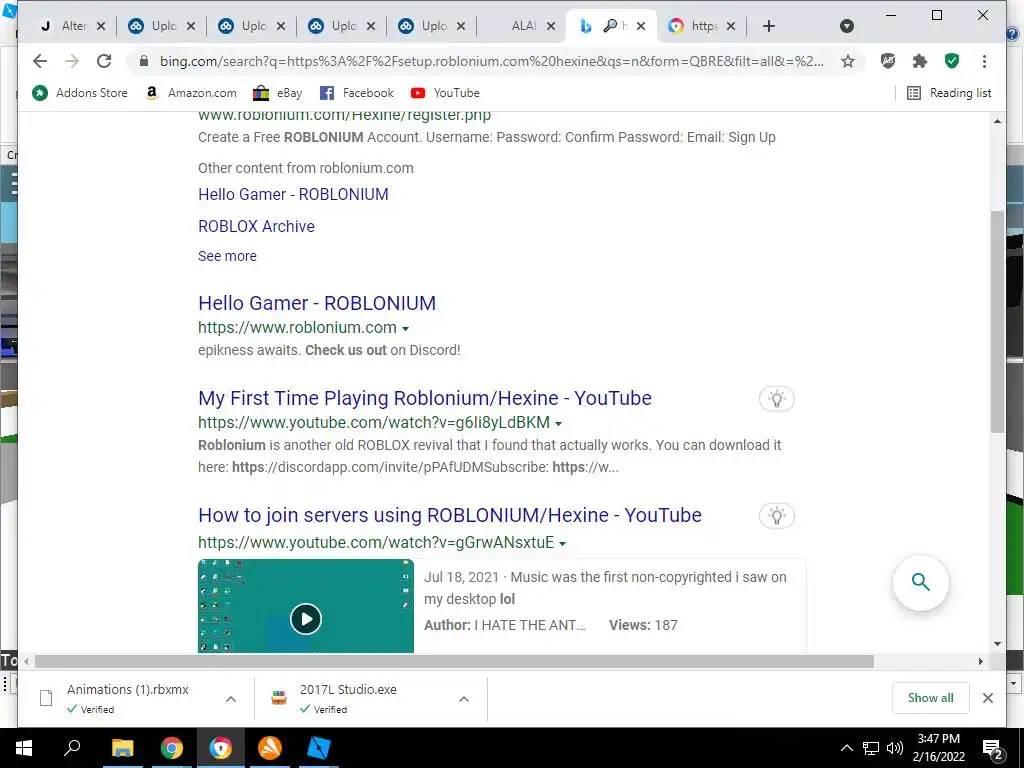Play the video thumbnail preview

click(x=306, y=618)
